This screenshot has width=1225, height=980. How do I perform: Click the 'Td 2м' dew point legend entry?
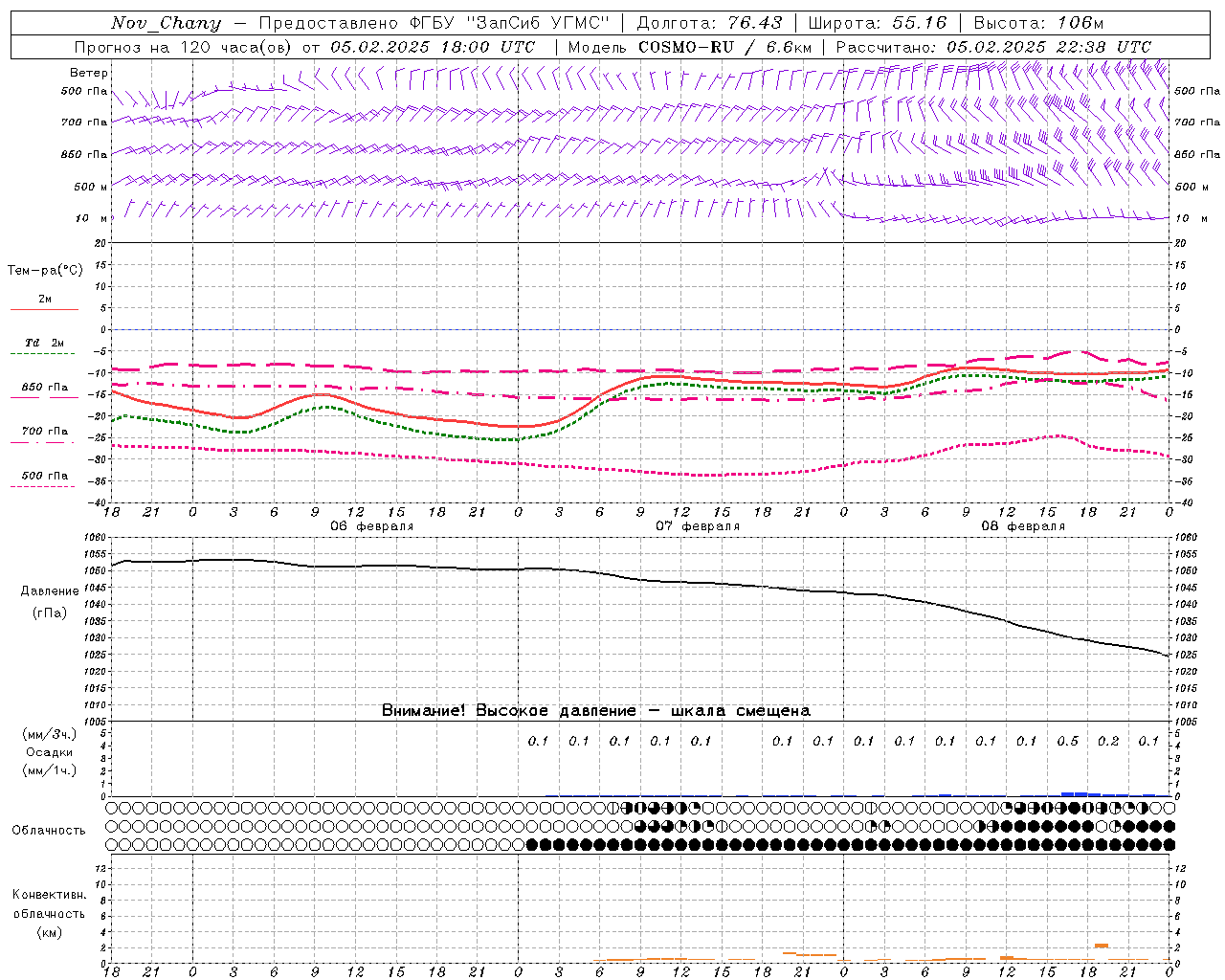coord(45,343)
